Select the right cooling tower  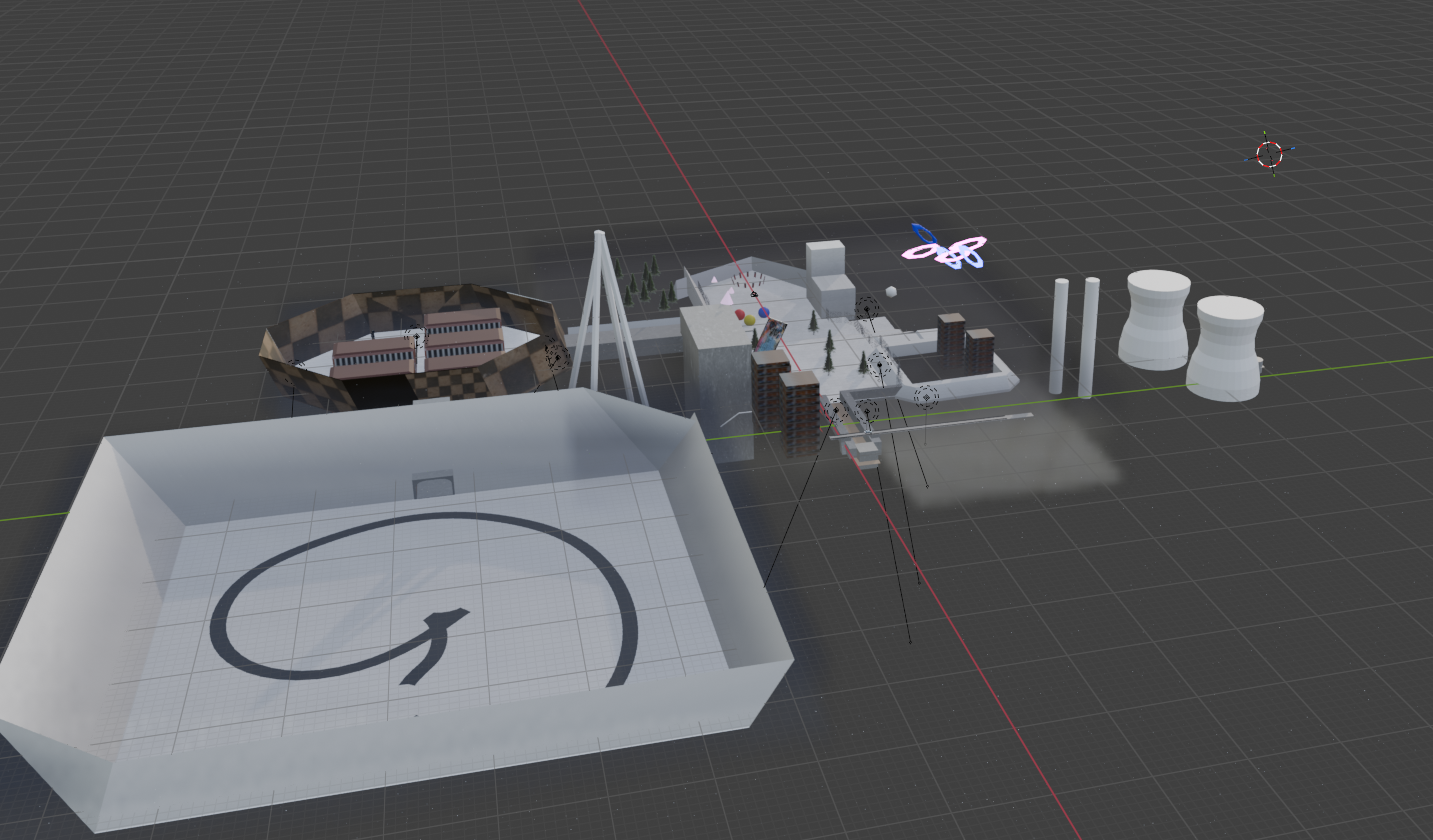tap(1227, 348)
